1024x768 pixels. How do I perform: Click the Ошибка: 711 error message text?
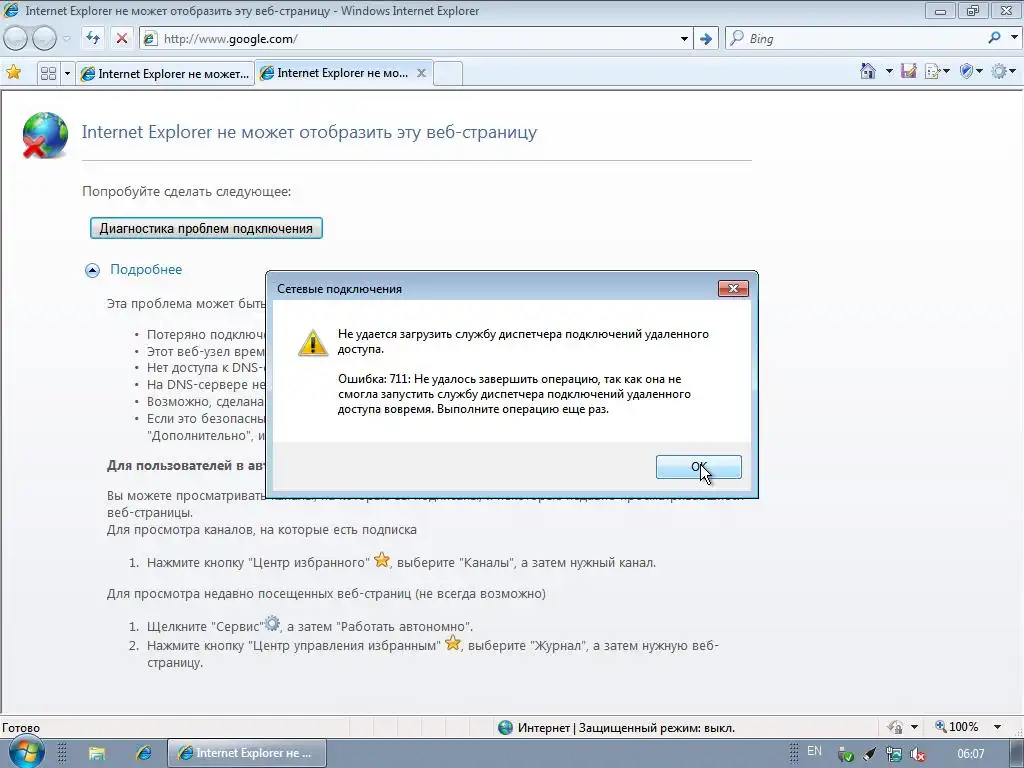point(514,394)
